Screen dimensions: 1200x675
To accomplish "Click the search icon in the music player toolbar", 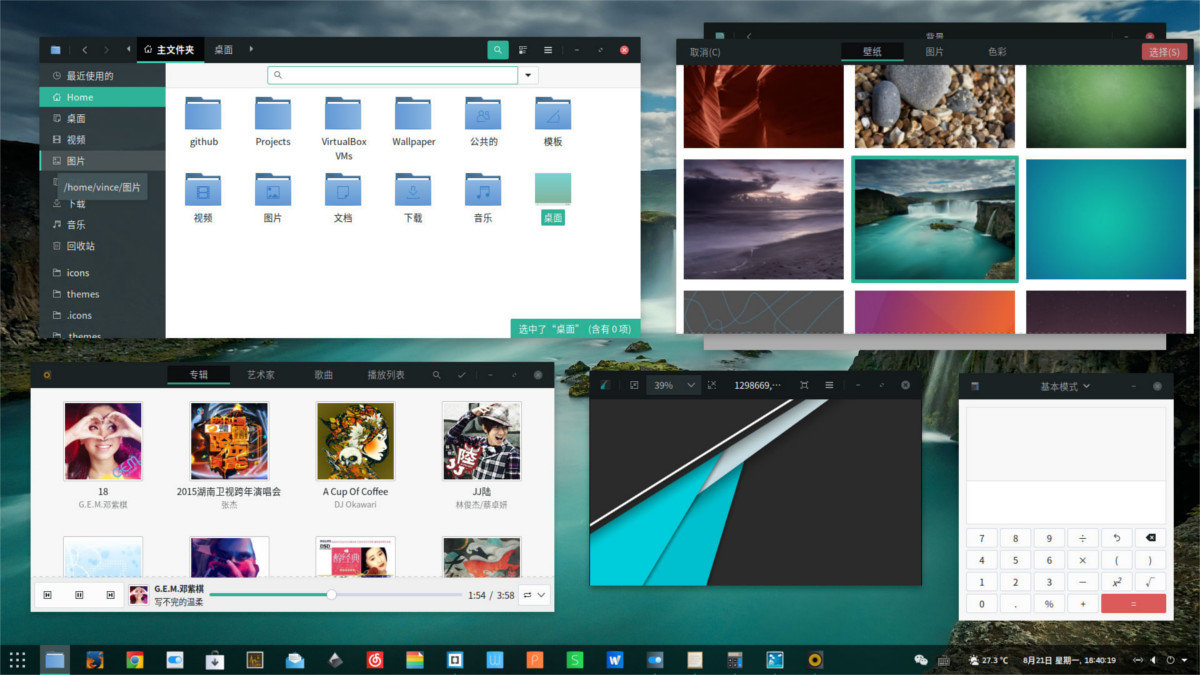I will click(436, 374).
